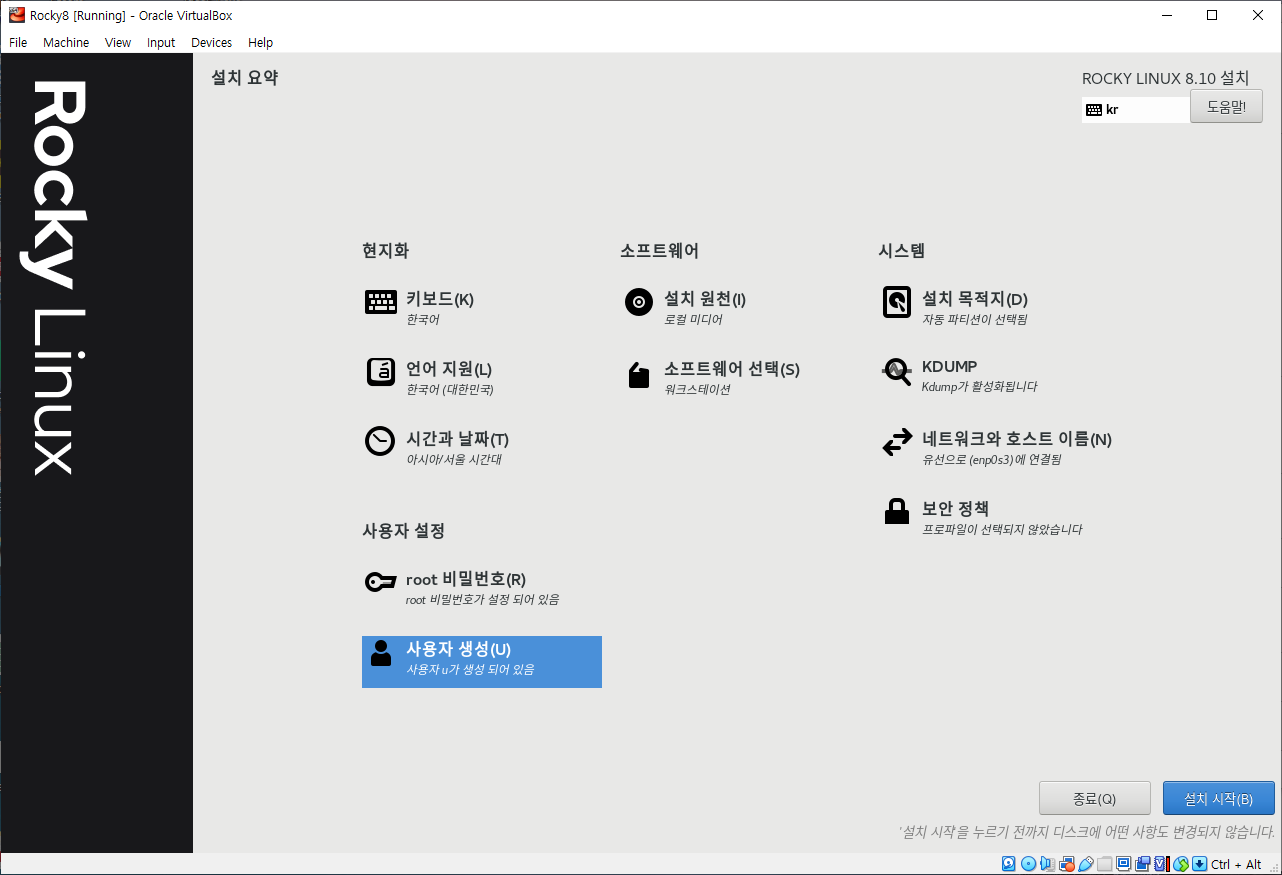Click the VirtualBox display status icon
The width and height of the screenshot is (1282, 875).
pos(1124,864)
